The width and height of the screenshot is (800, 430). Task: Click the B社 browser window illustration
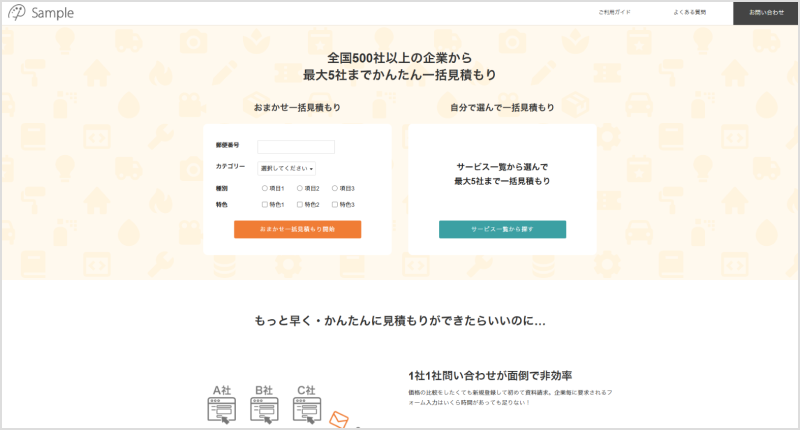pyautogui.click(x=264, y=411)
